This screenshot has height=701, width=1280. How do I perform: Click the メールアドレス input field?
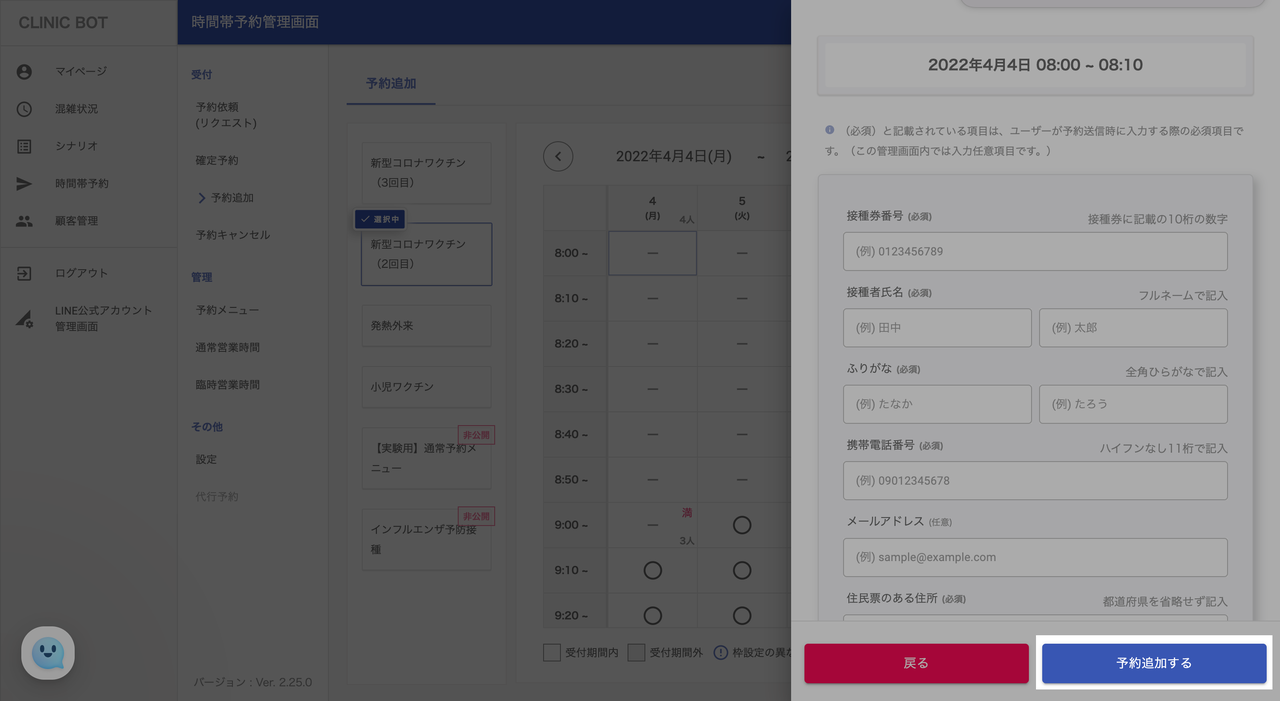pos(1035,557)
